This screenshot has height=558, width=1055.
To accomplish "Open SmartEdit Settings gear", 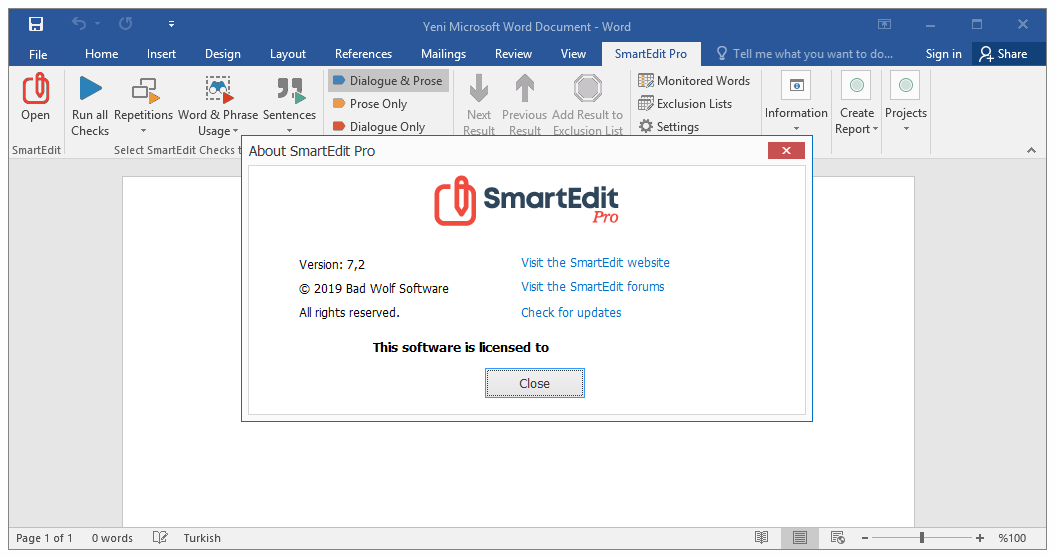I will pyautogui.click(x=669, y=127).
